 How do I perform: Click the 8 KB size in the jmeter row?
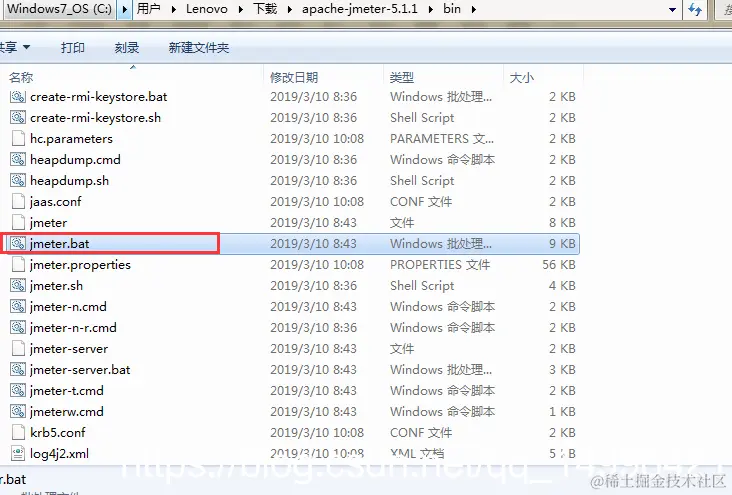click(562, 223)
